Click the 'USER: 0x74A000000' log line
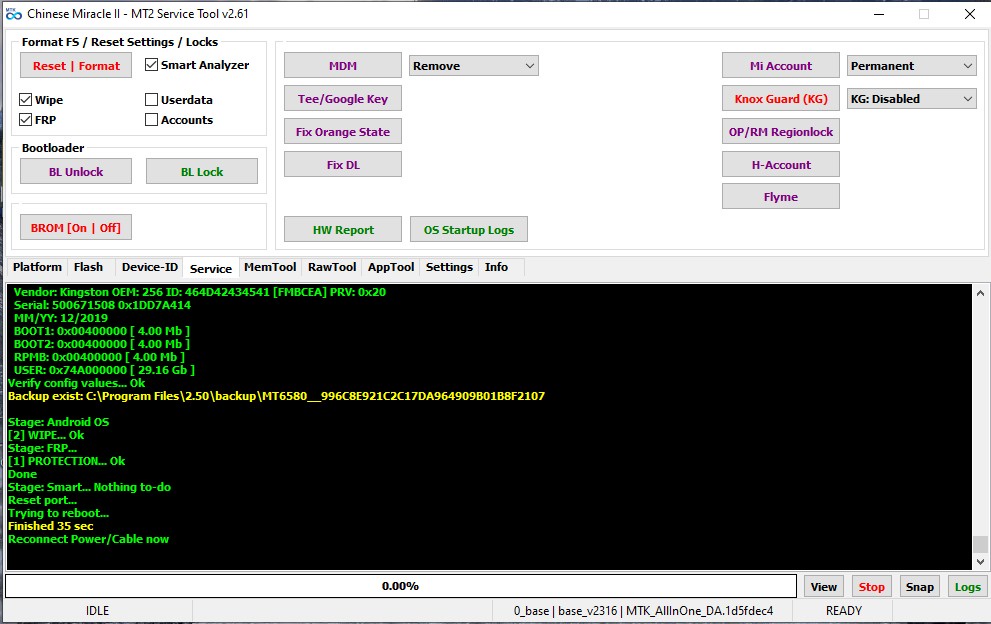Screen dimensions: 991x624 [x=104, y=370]
